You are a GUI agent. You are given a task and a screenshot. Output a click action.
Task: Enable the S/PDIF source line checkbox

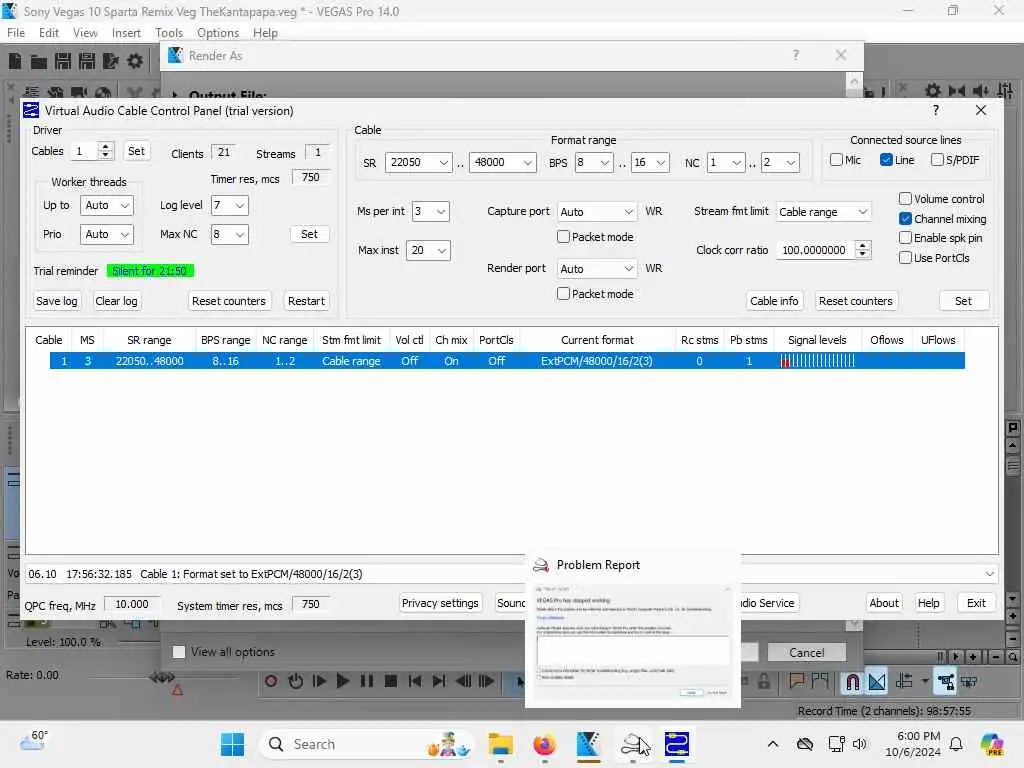coord(937,160)
